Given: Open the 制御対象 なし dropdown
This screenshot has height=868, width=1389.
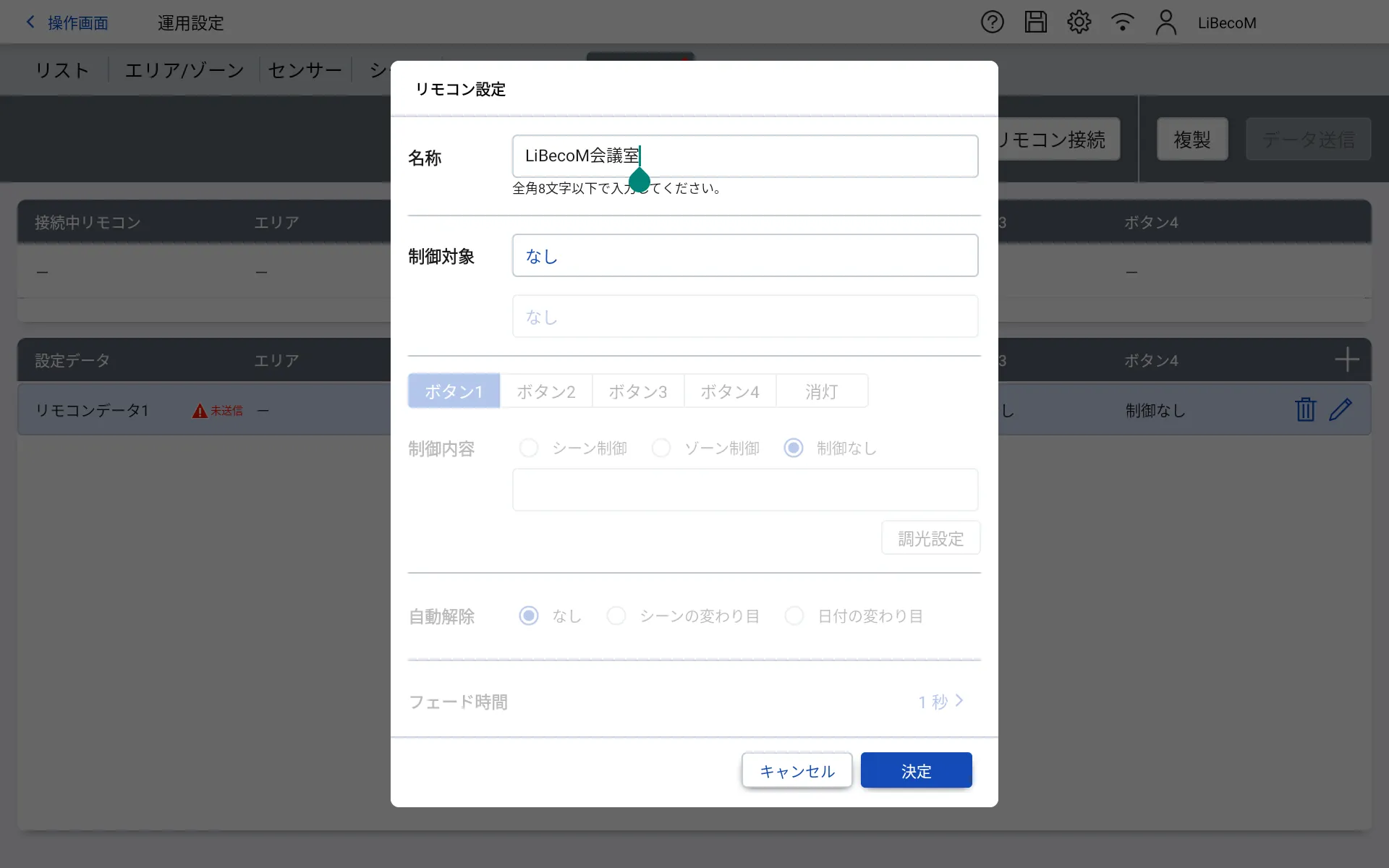Looking at the screenshot, I should click(744, 255).
